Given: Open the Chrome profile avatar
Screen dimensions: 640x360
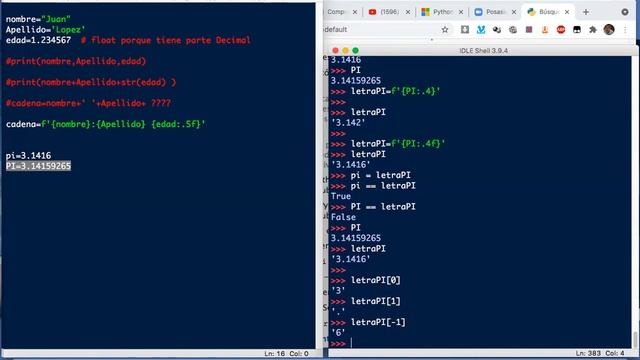Looking at the screenshot, I should [609, 29].
